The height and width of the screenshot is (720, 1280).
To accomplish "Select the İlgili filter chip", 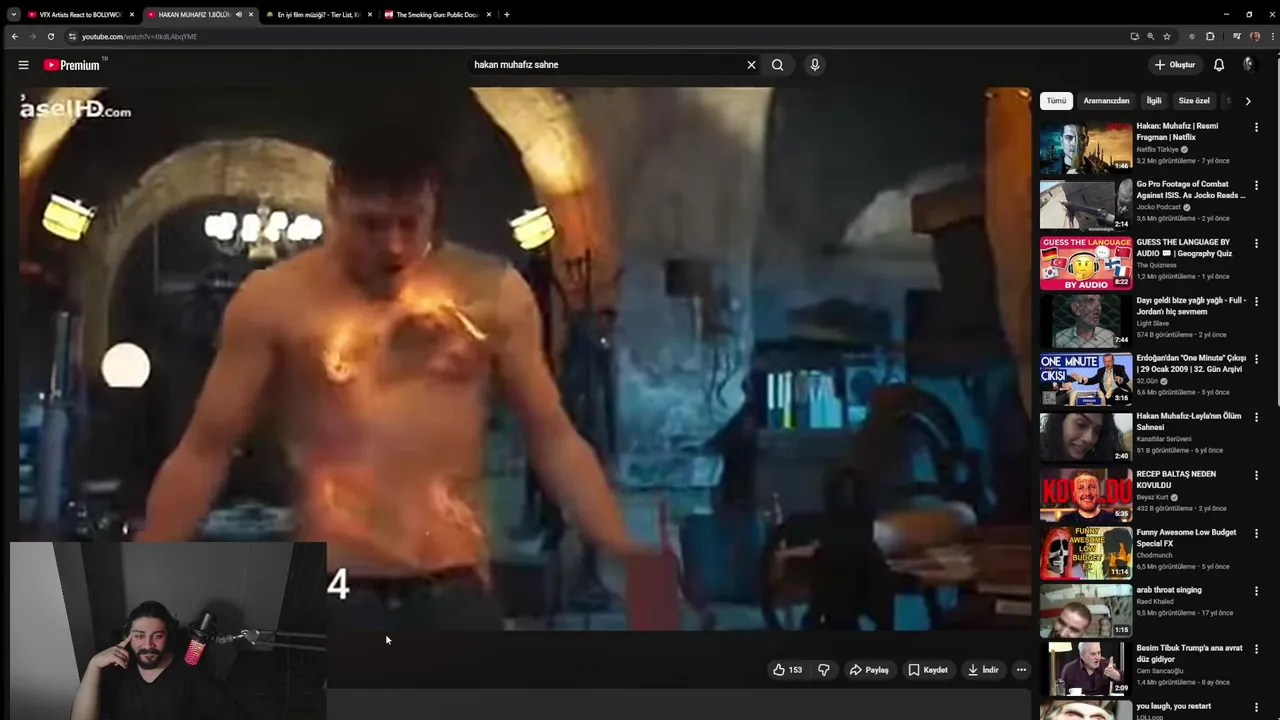I will [1154, 101].
